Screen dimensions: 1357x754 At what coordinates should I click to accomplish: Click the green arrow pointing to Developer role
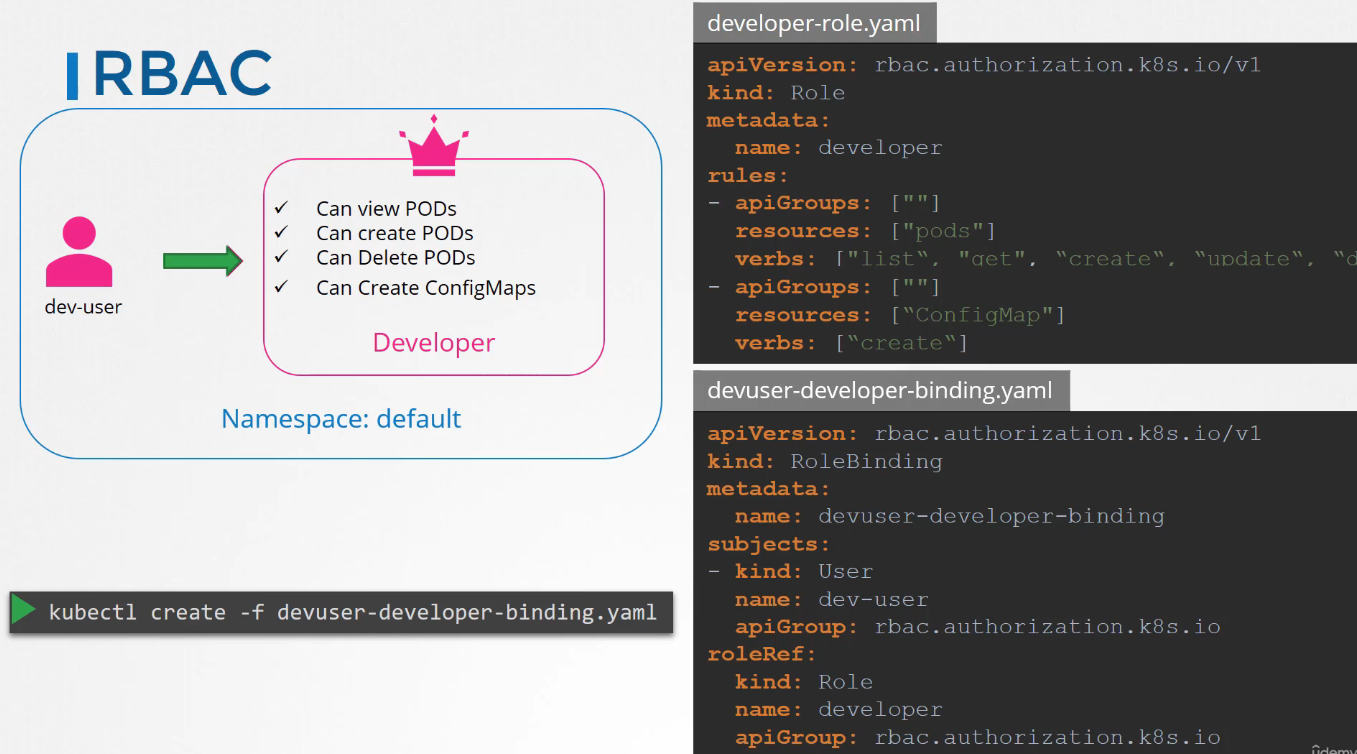point(203,261)
